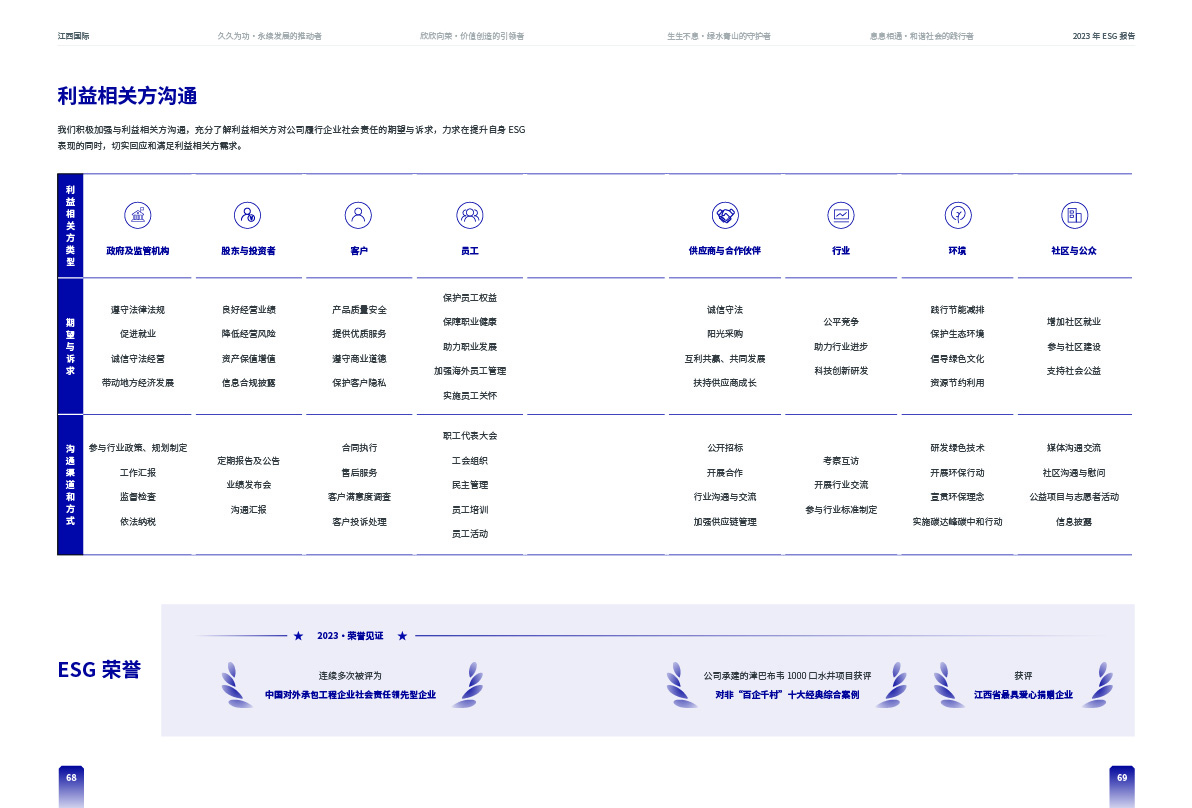The image size is (1192, 808).
Task: Click the 政府及监管机构 building icon
Action: [138, 215]
